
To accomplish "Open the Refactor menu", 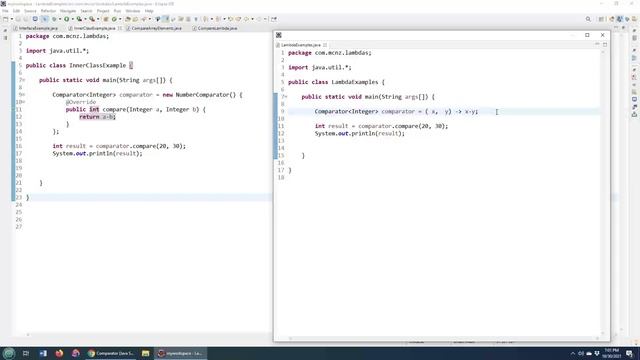I will pos(48,11).
